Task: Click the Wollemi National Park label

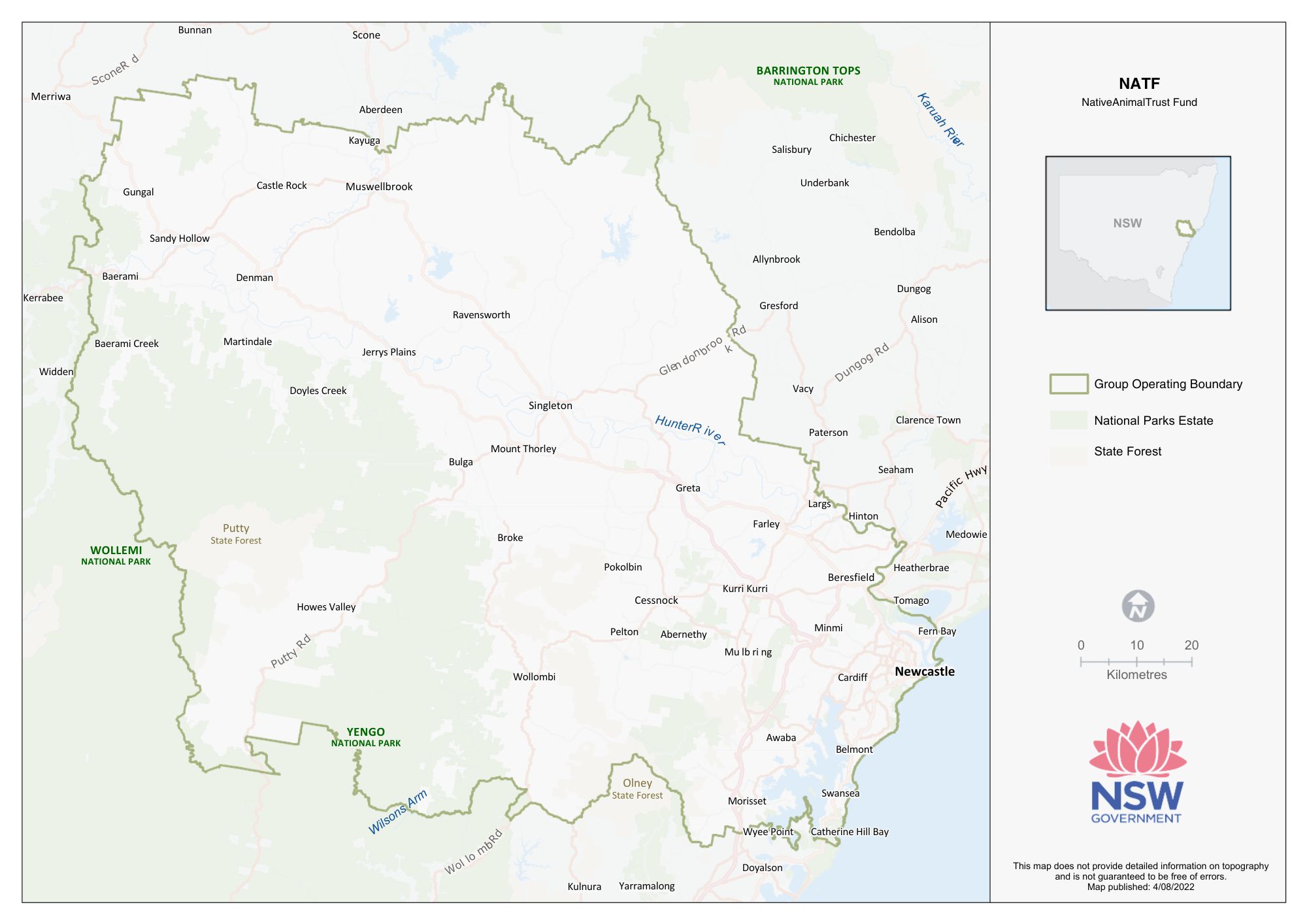Action: coord(116,555)
